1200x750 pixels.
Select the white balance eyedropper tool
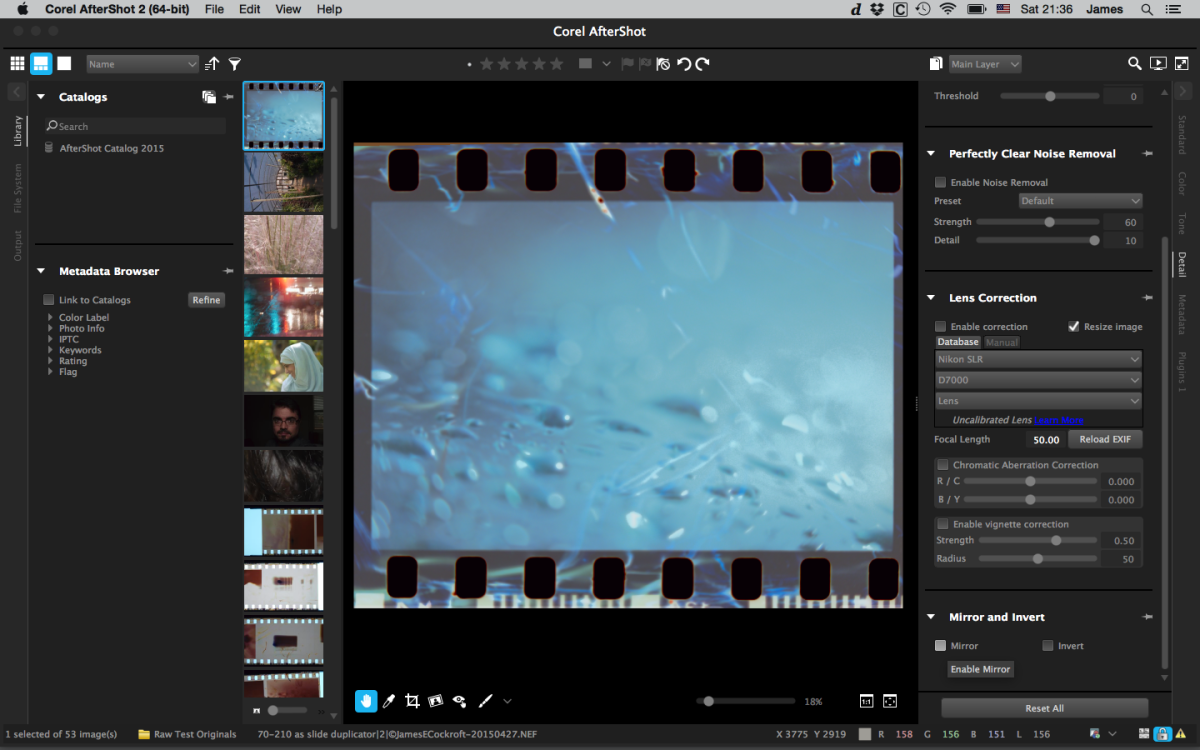(389, 701)
